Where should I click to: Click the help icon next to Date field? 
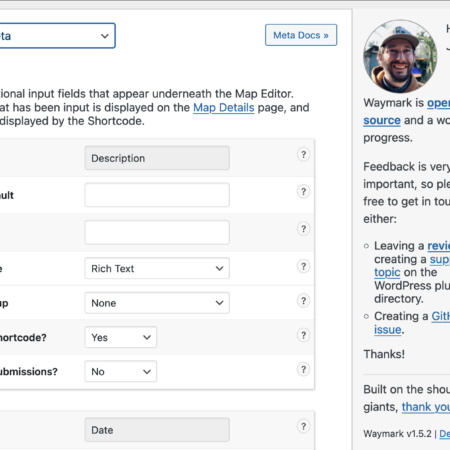(303, 426)
